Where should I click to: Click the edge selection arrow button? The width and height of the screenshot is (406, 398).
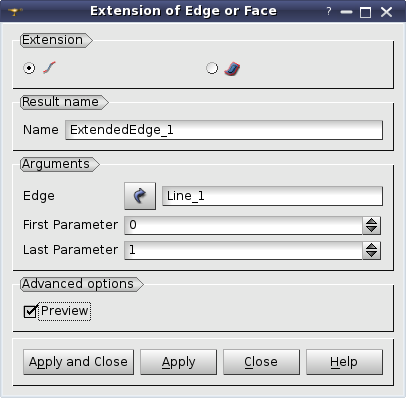pos(140,196)
